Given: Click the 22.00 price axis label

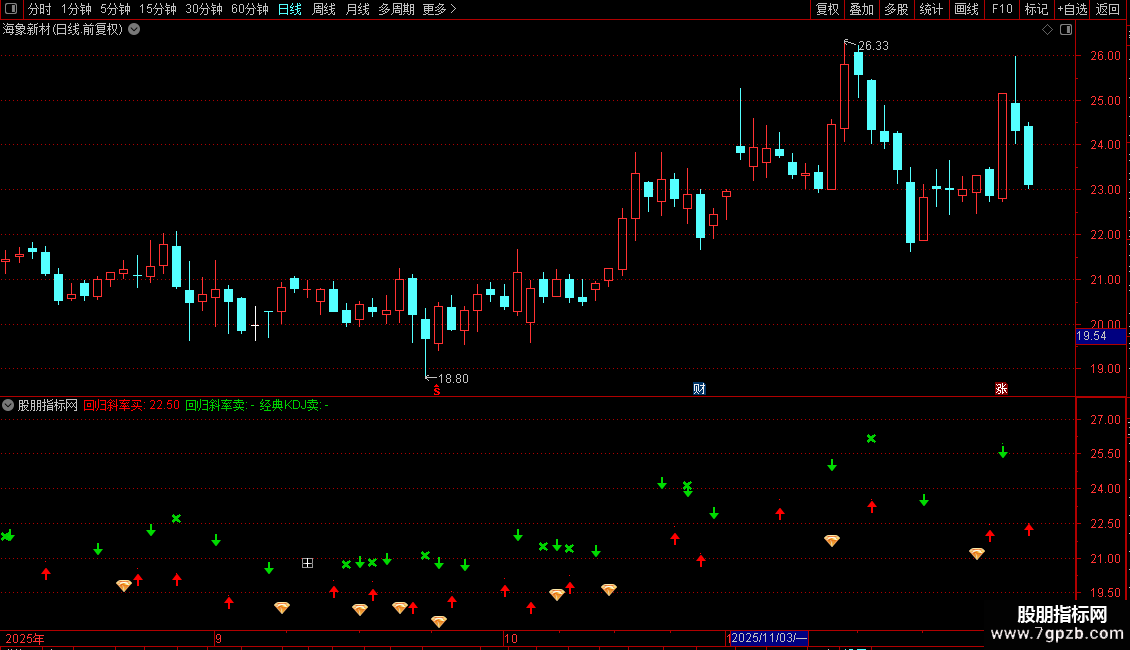Looking at the screenshot, I should pyautogui.click(x=1105, y=235).
